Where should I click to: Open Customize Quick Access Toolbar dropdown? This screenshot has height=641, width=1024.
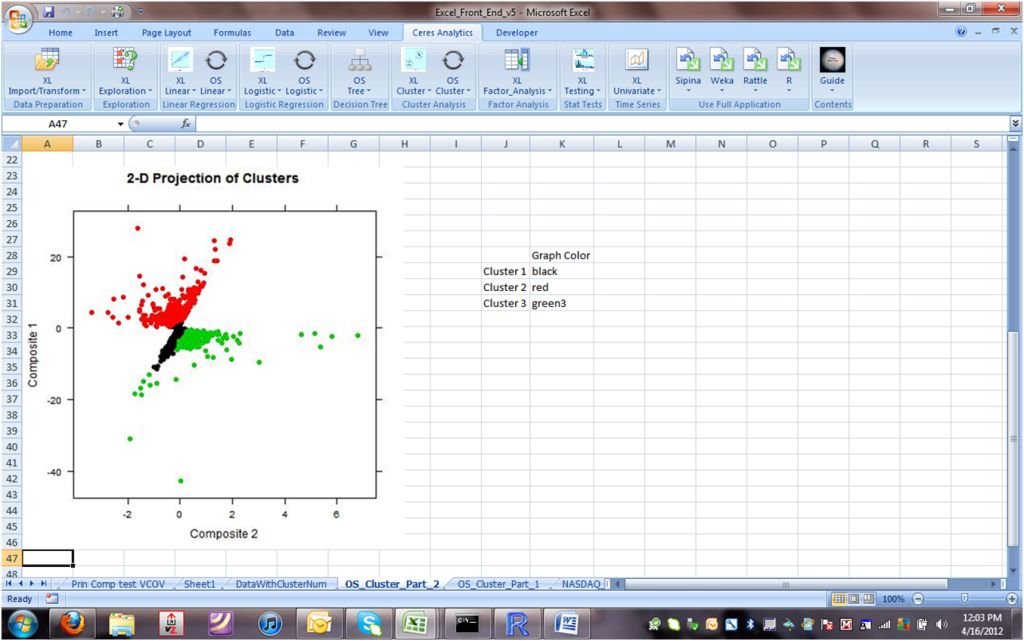140,11
